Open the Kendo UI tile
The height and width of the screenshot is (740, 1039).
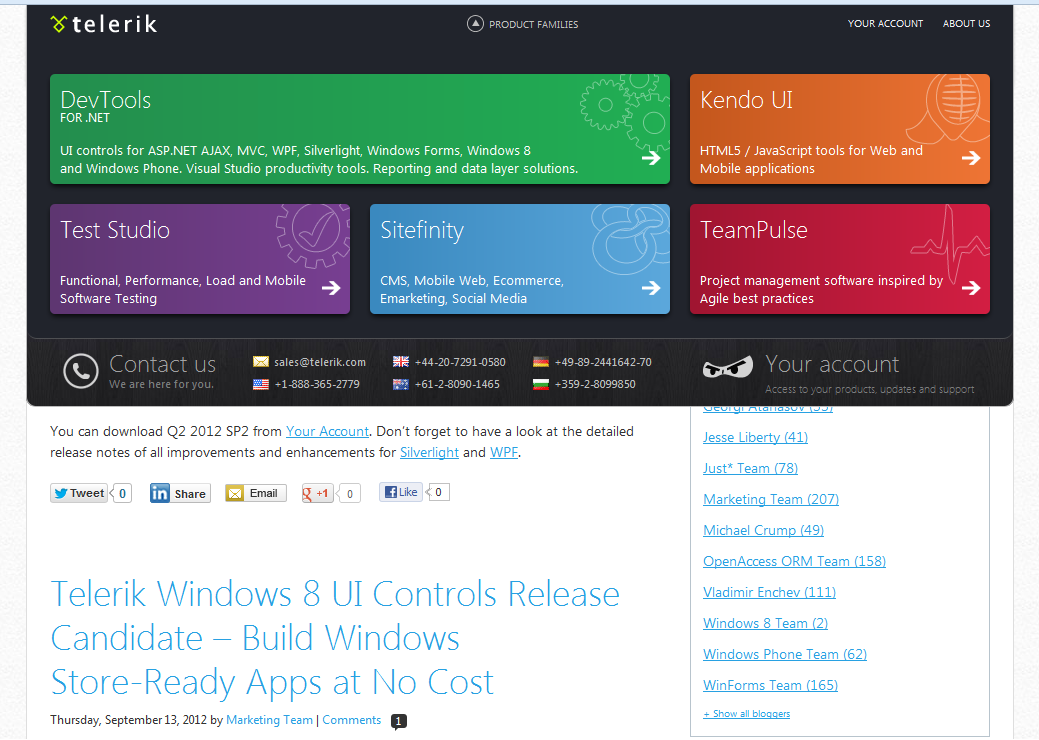tap(840, 129)
